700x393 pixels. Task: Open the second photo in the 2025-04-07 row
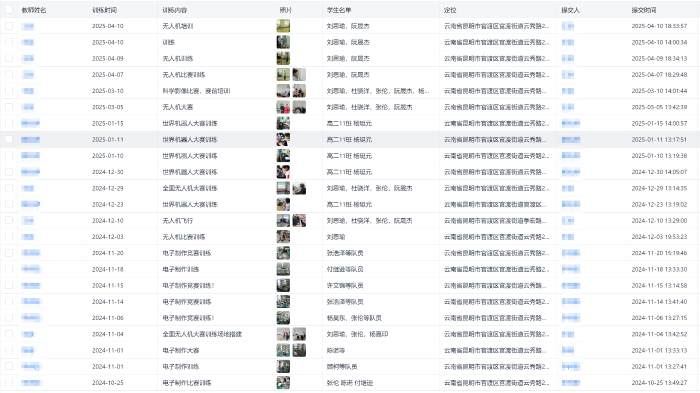[x=299, y=75]
